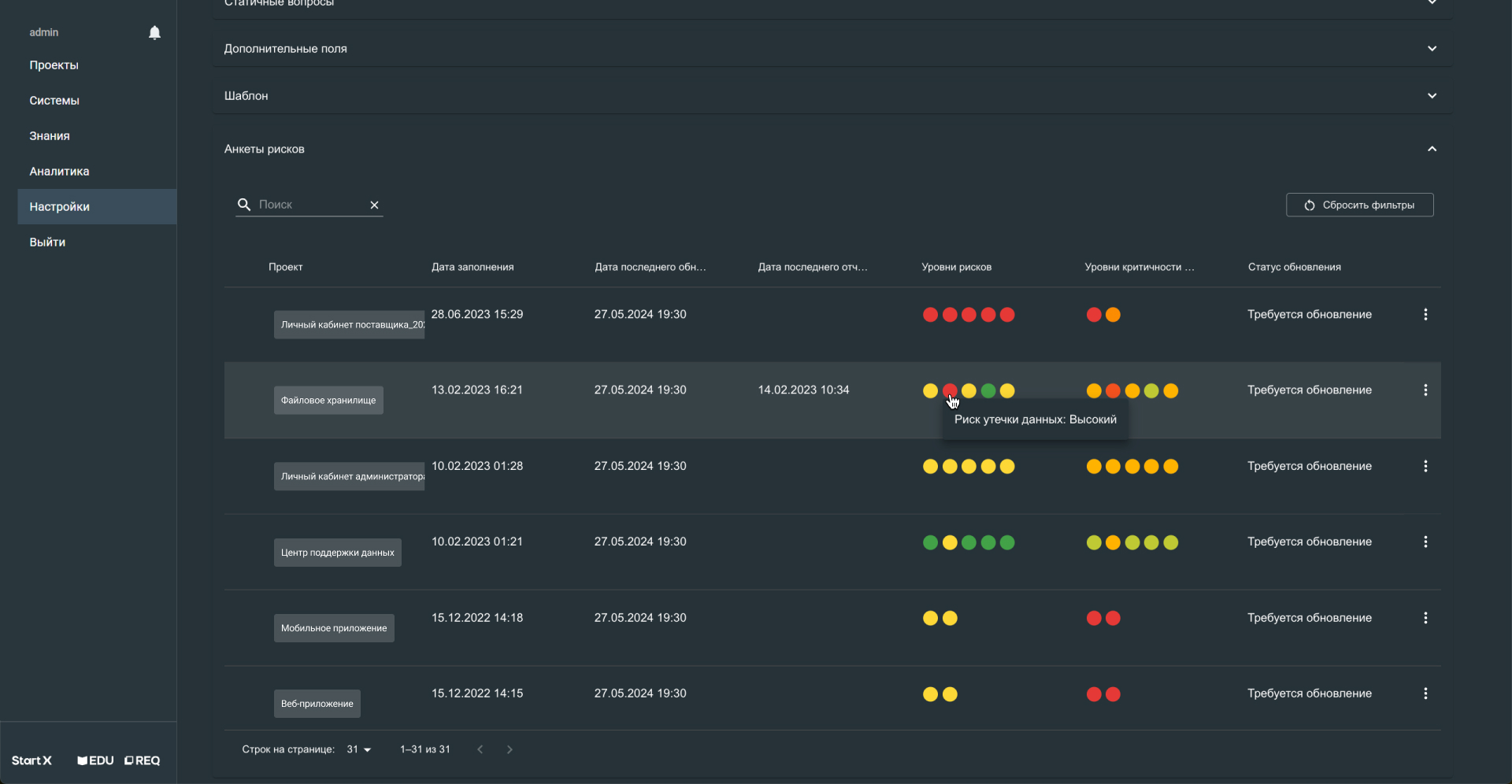The height and width of the screenshot is (784, 1512).
Task: Go to previous page of table
Action: pyautogui.click(x=480, y=749)
